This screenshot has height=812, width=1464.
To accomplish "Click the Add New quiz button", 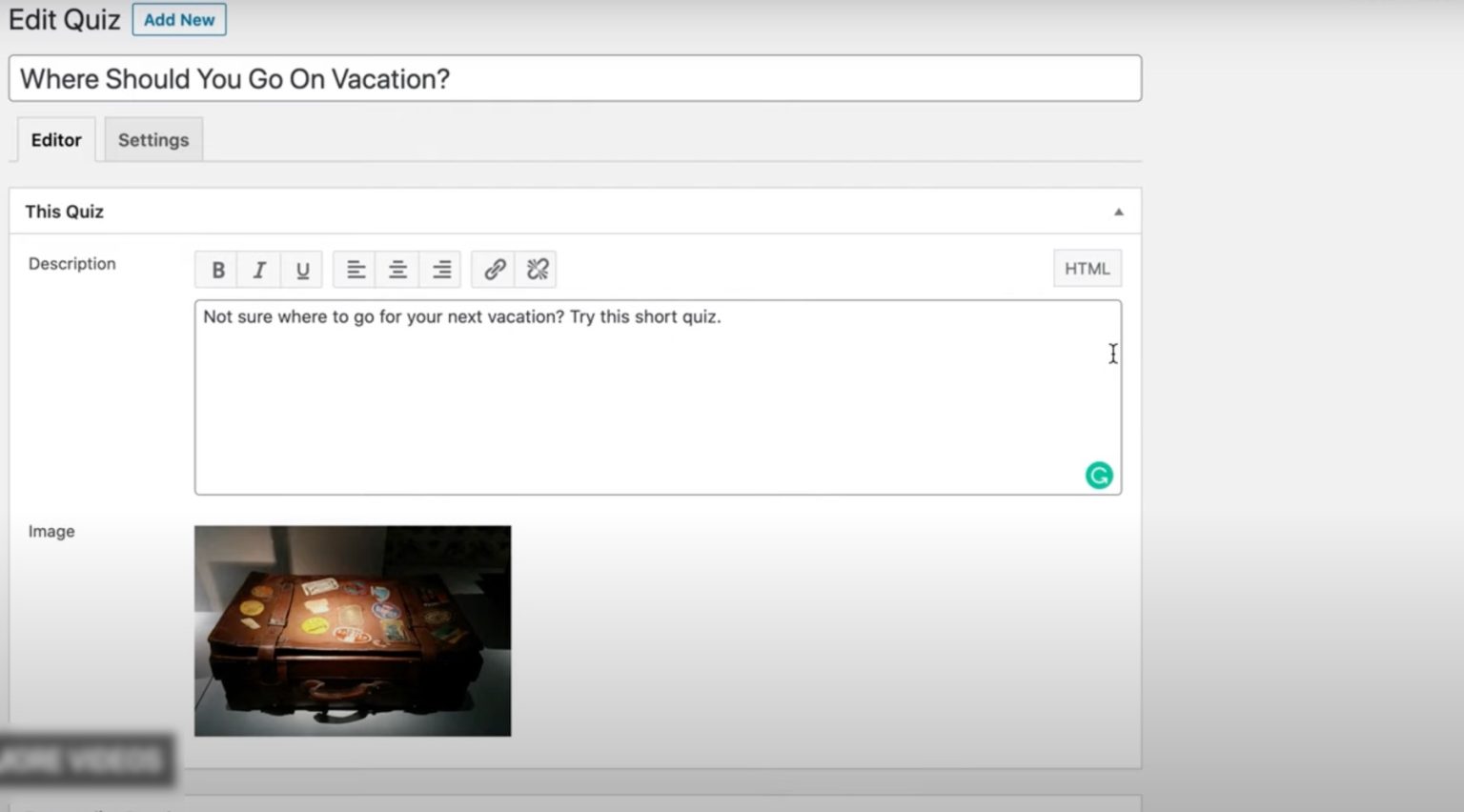I will click(x=178, y=19).
